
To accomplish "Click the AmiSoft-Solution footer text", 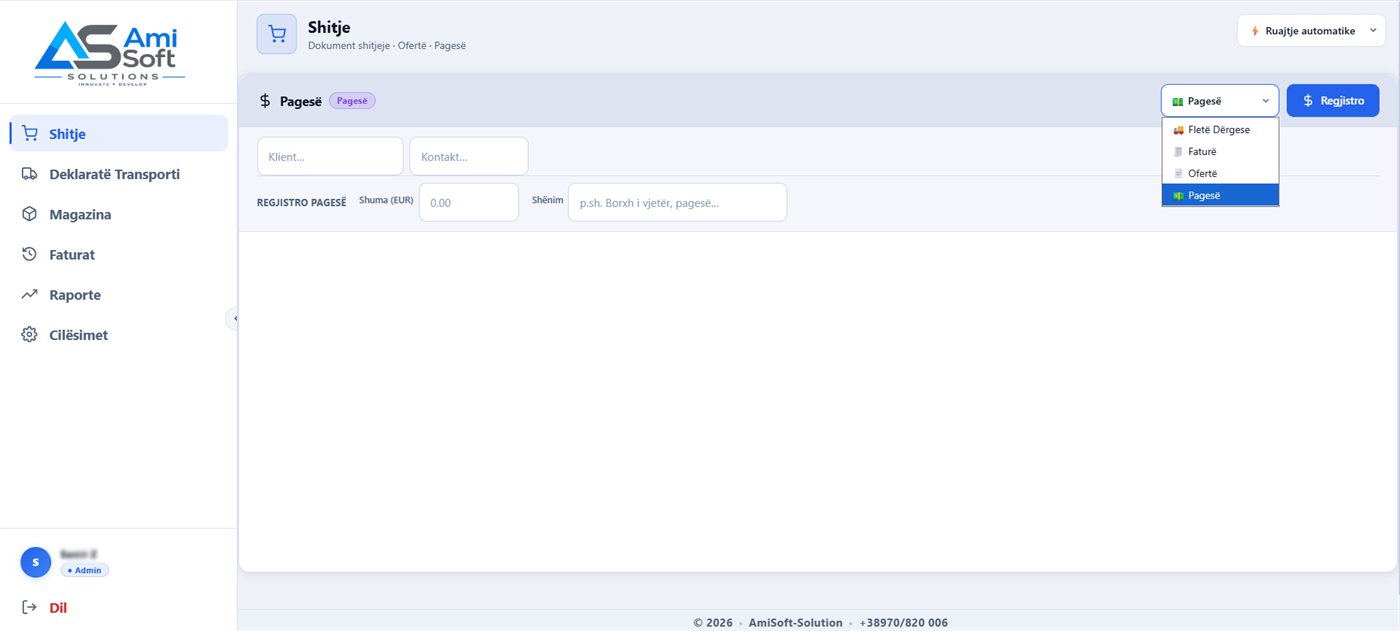I will tap(796, 622).
